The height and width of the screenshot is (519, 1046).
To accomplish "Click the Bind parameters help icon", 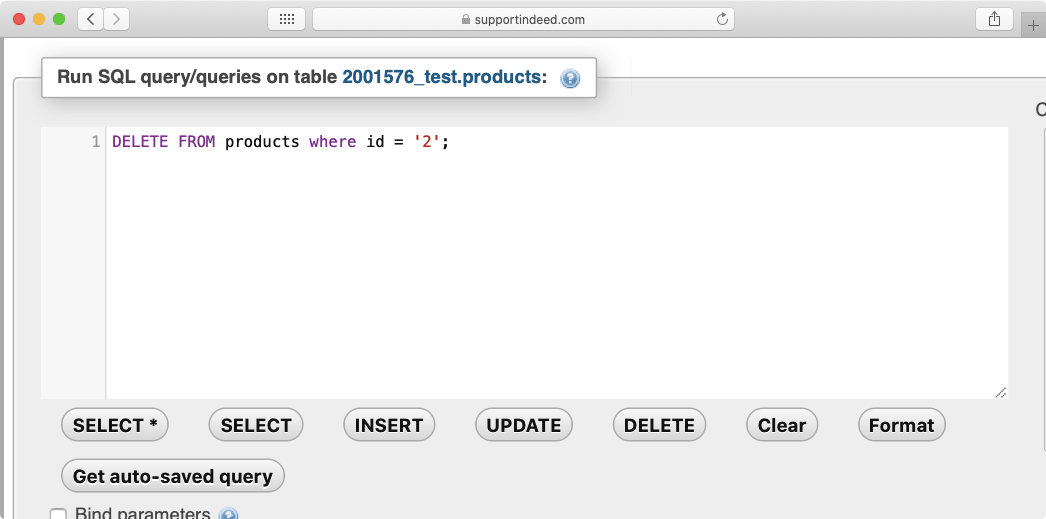I will click(x=228, y=515).
